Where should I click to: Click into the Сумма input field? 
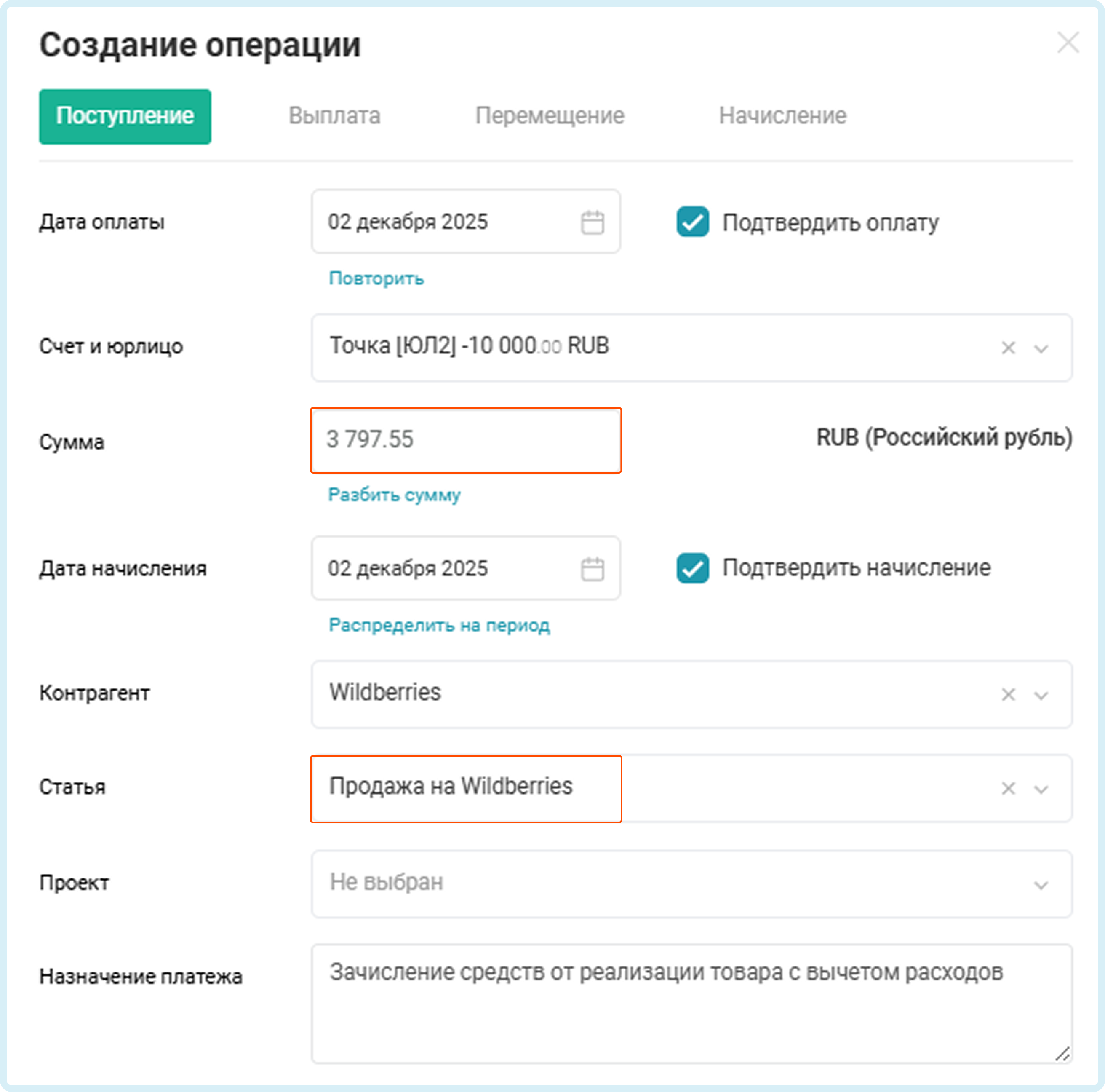pyautogui.click(x=466, y=440)
